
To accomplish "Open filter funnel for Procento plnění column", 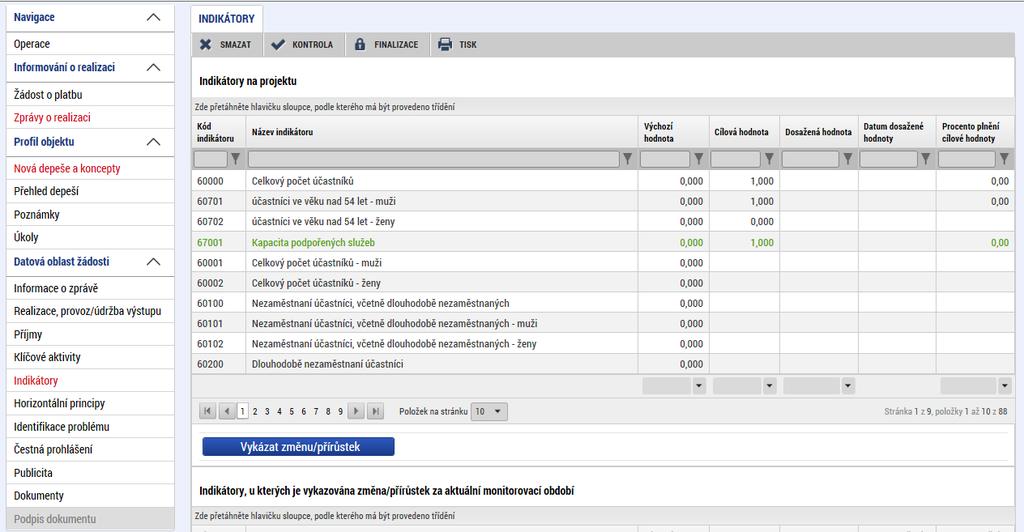I will [x=1004, y=159].
